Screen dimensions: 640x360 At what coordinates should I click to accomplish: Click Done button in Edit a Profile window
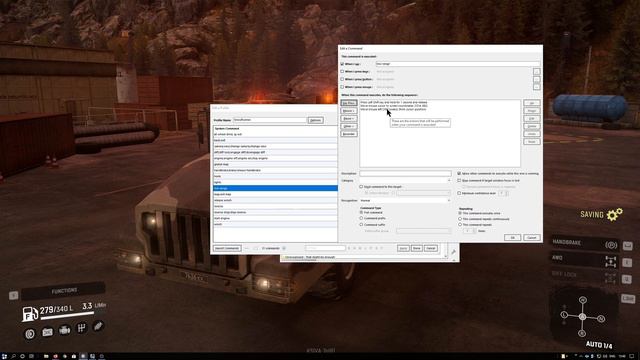[416, 248]
